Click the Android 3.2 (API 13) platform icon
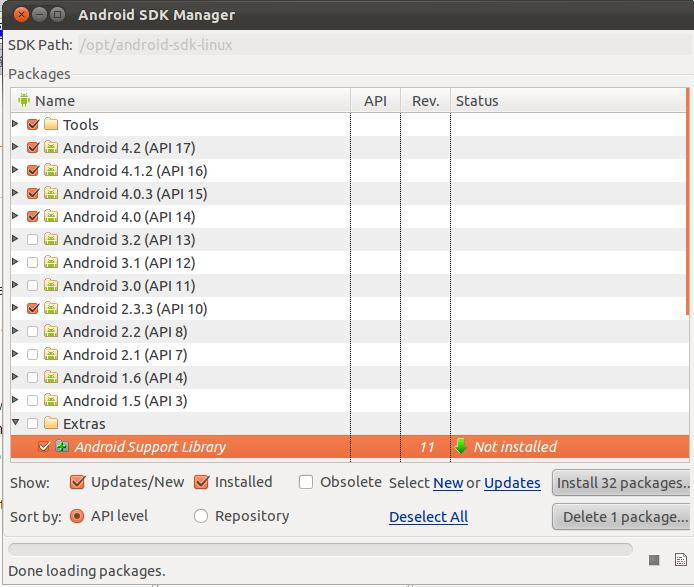694x587 pixels. [51, 239]
